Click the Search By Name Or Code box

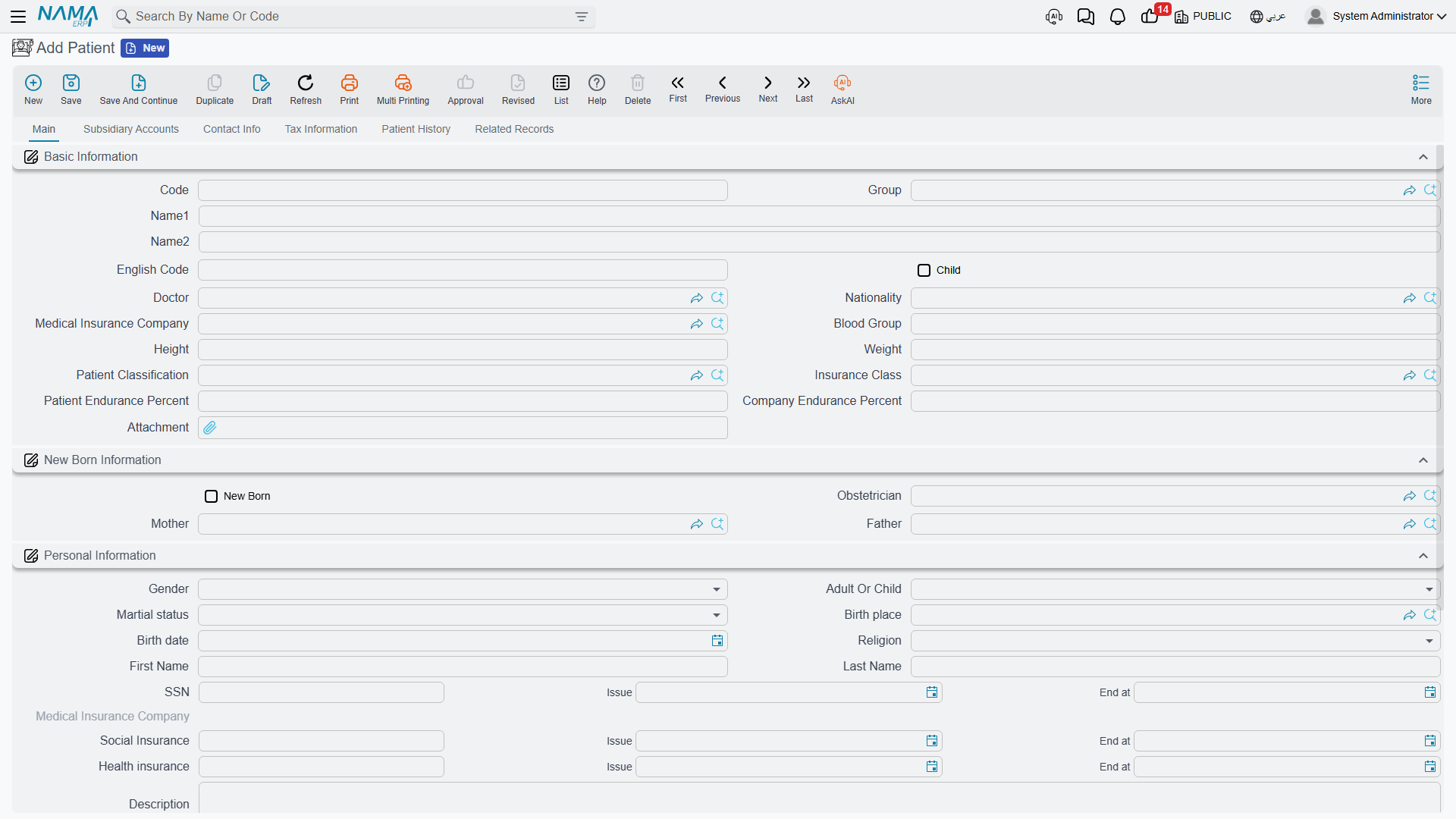354,17
